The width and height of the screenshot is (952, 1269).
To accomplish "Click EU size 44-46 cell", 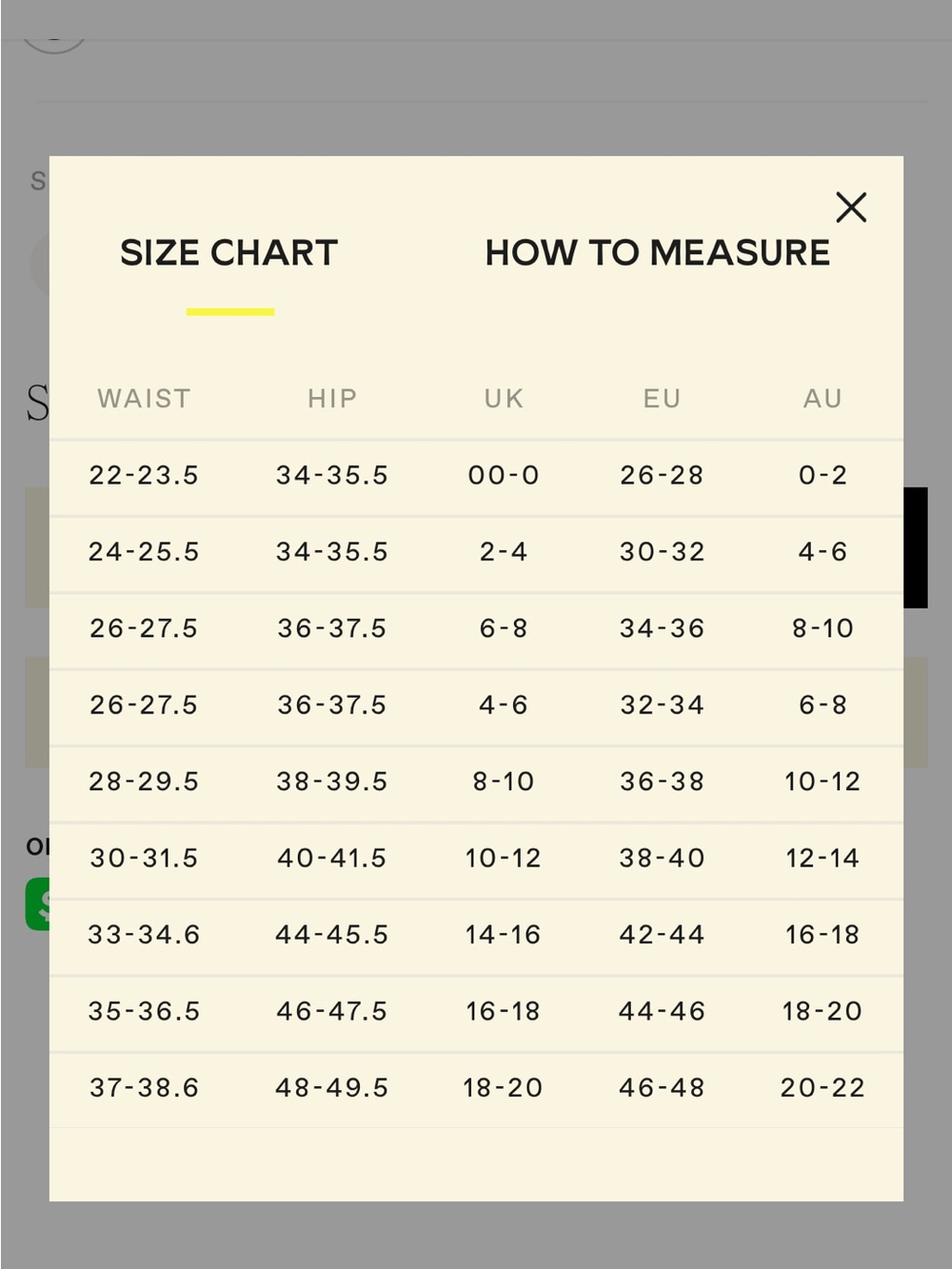I will tap(662, 1011).
